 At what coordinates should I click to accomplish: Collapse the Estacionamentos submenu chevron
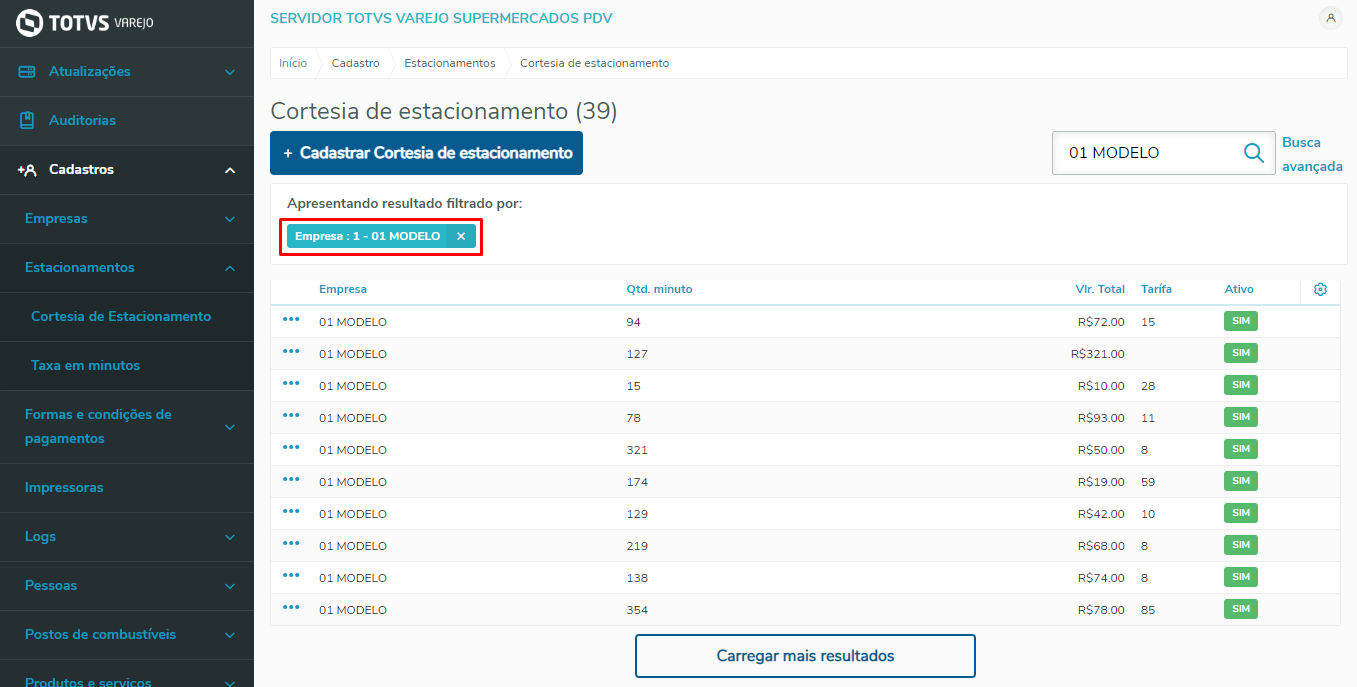230,268
